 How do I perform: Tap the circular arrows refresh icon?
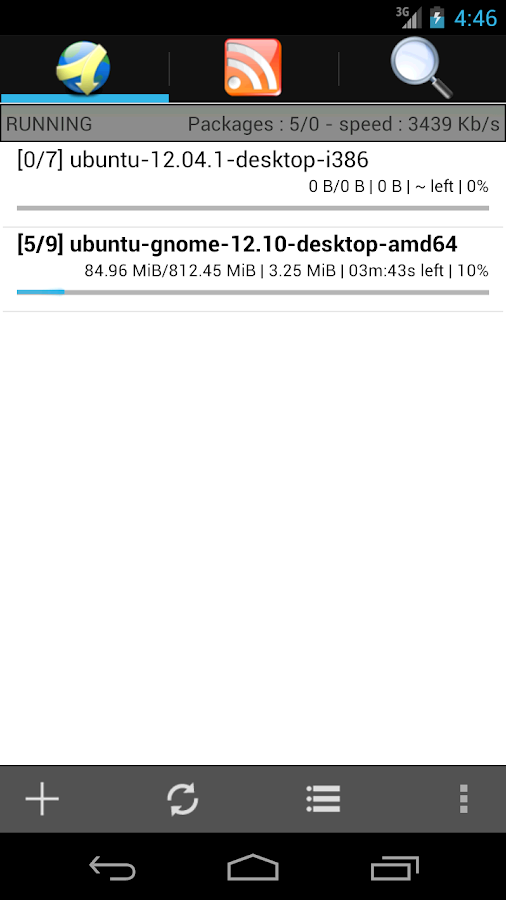coord(182,798)
